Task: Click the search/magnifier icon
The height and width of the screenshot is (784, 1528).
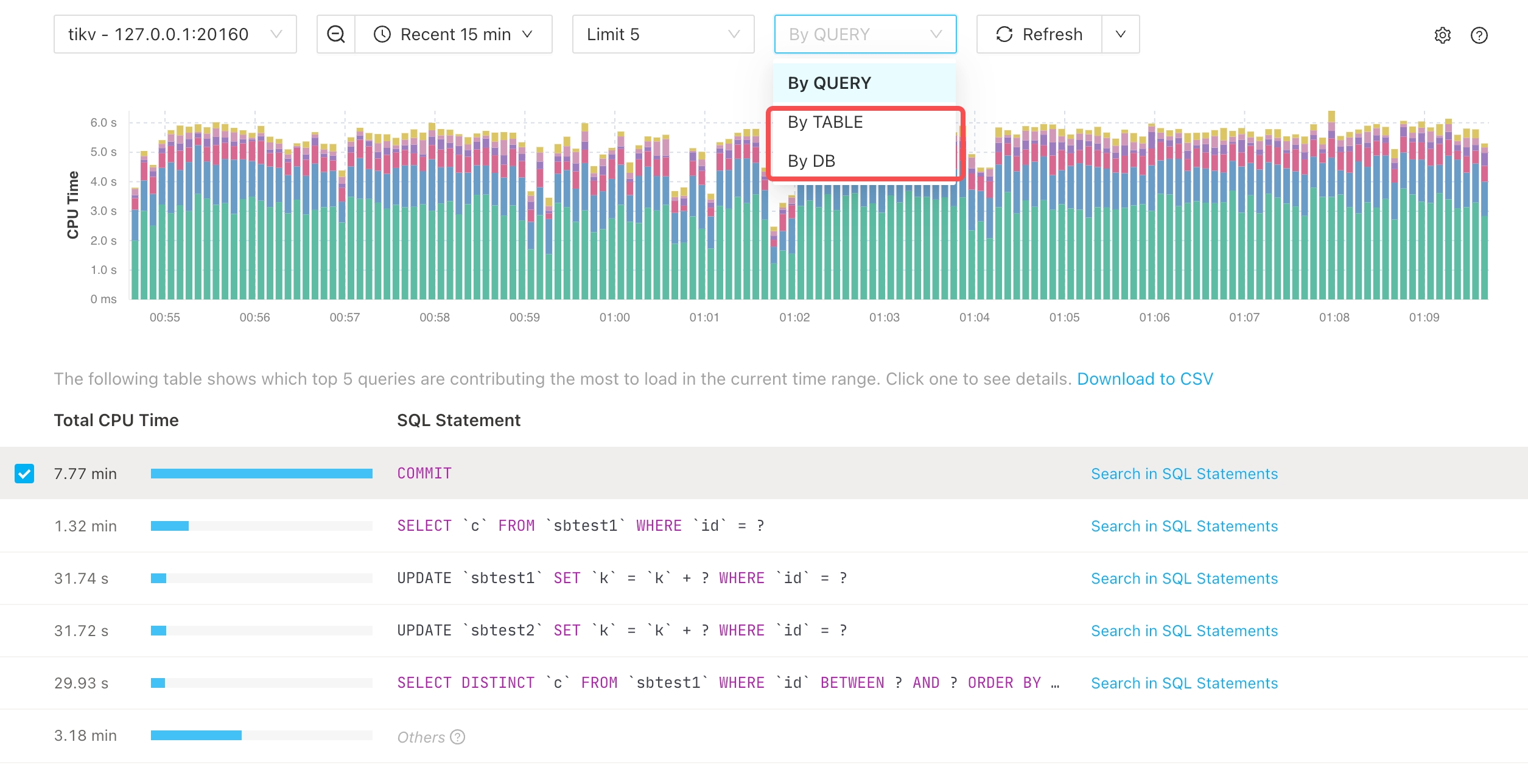Action: tap(336, 34)
